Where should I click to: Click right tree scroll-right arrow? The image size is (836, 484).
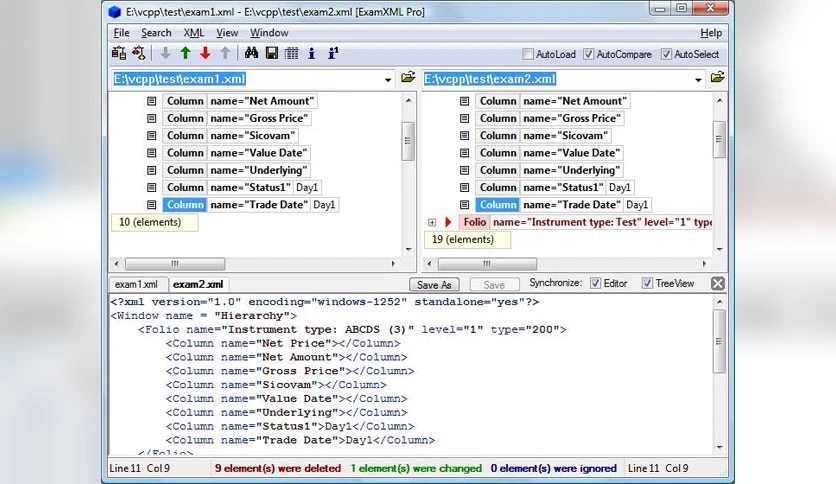[704, 264]
